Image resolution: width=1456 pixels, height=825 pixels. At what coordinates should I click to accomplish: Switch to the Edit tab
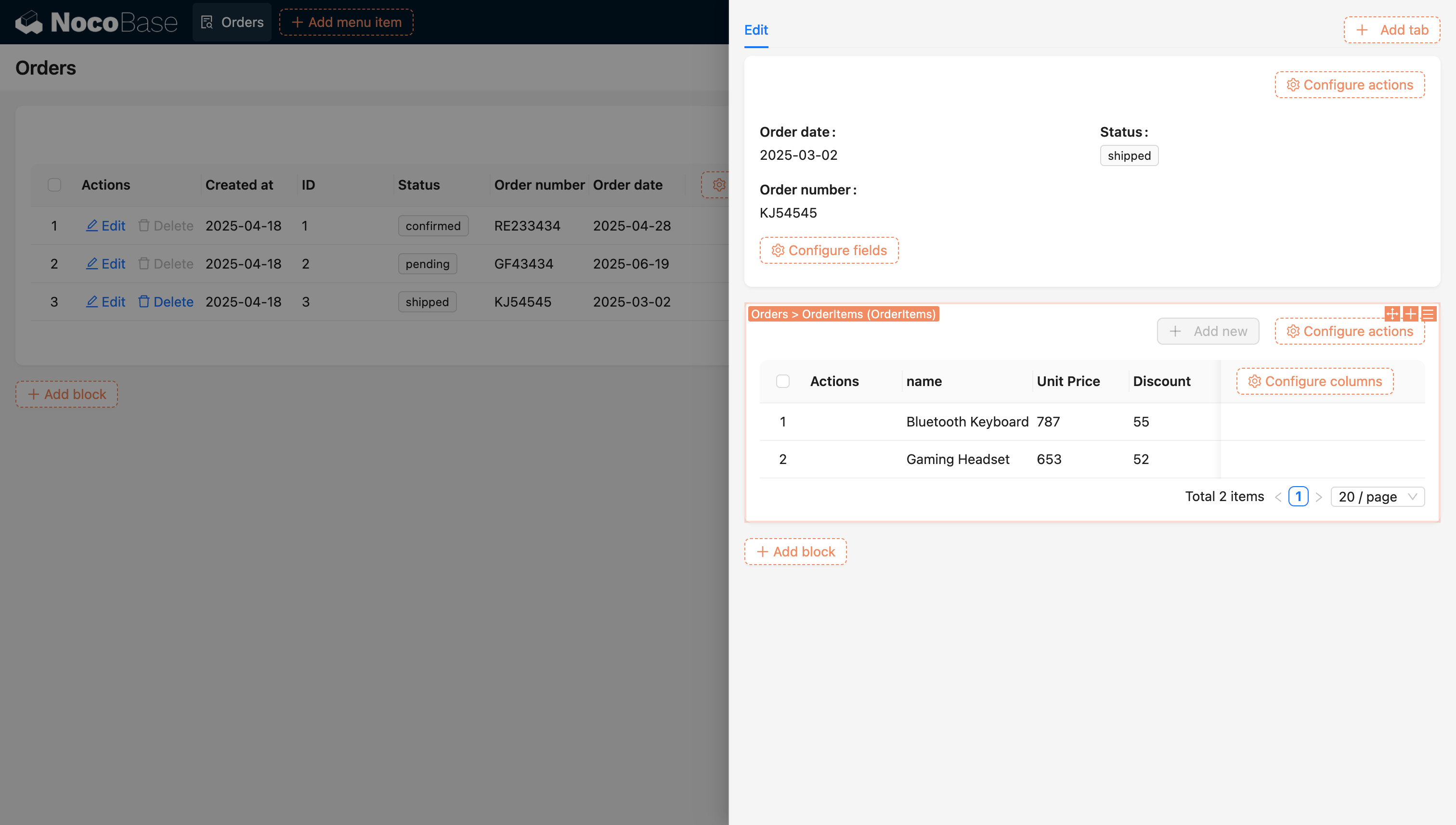tap(755, 30)
